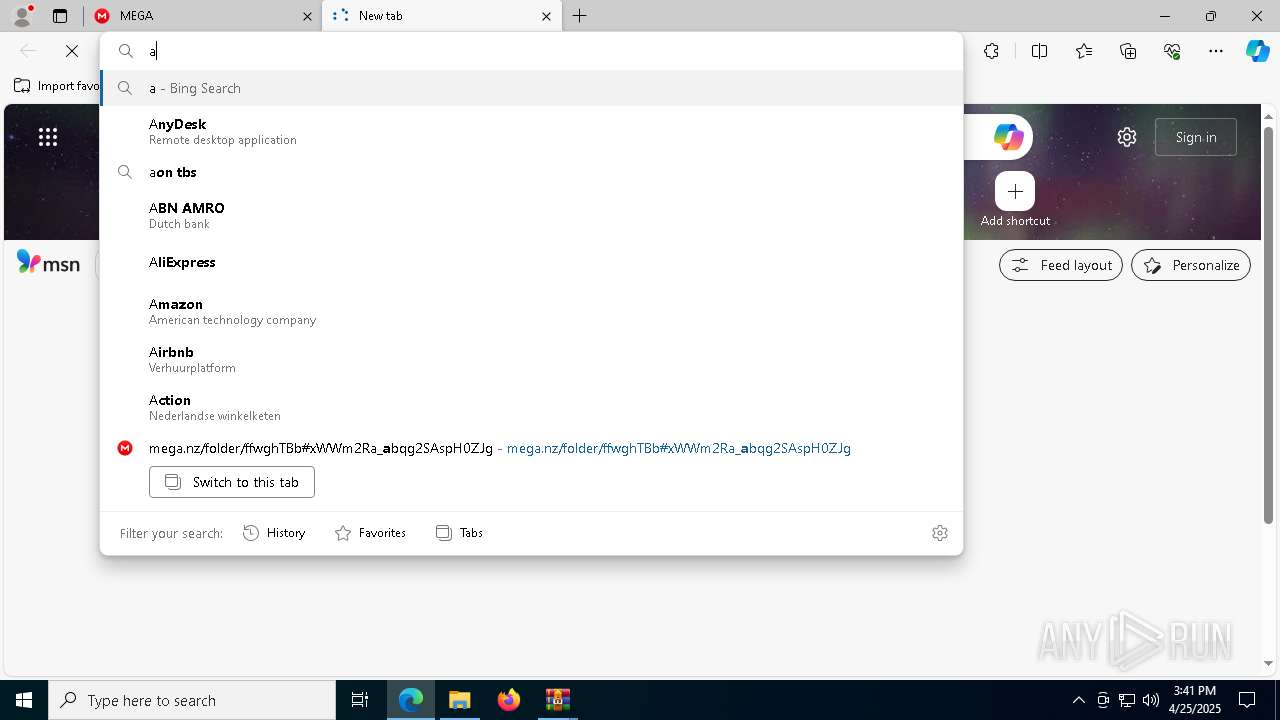The image size is (1280, 720).
Task: Stop loading the page
Action: pyautogui.click(x=72, y=51)
